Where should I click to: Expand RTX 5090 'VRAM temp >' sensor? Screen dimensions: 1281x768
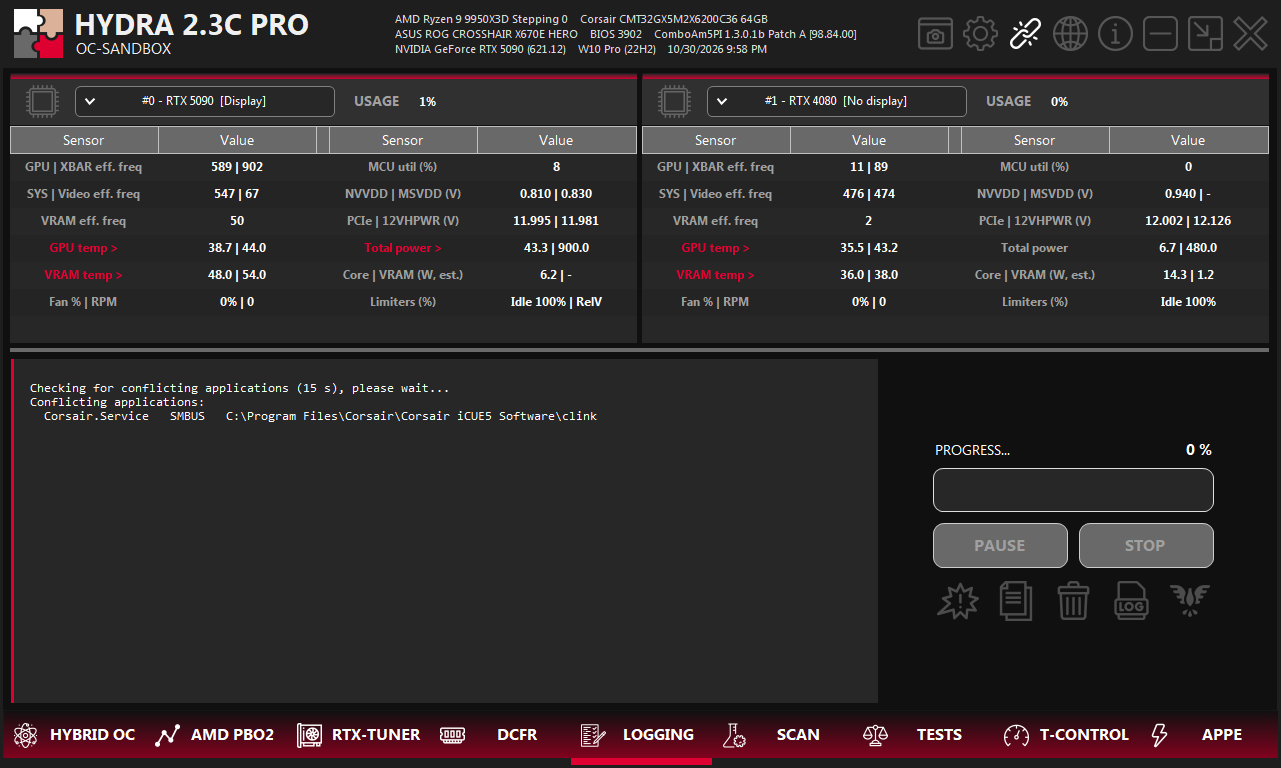click(83, 275)
